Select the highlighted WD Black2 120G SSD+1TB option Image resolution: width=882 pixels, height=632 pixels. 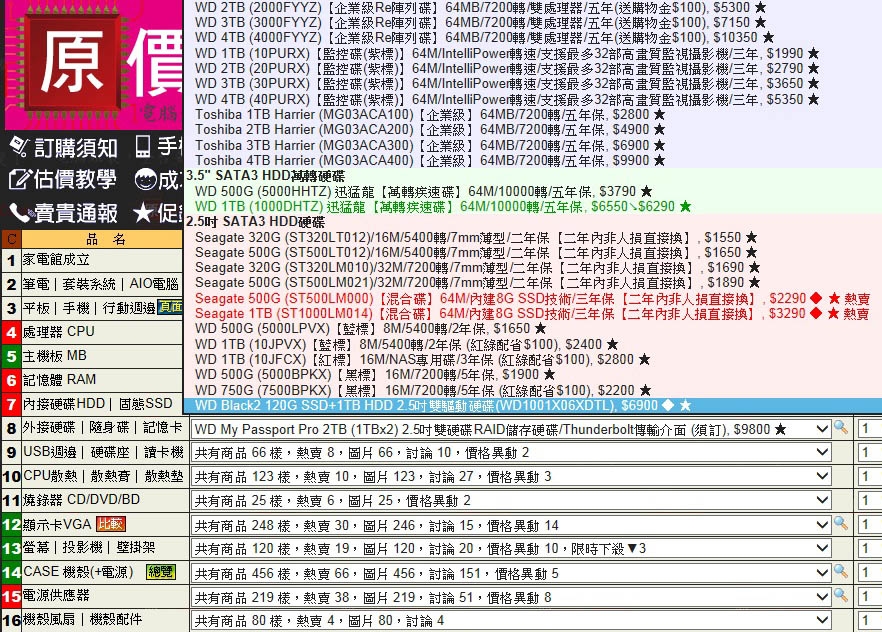pyautogui.click(x=533, y=405)
